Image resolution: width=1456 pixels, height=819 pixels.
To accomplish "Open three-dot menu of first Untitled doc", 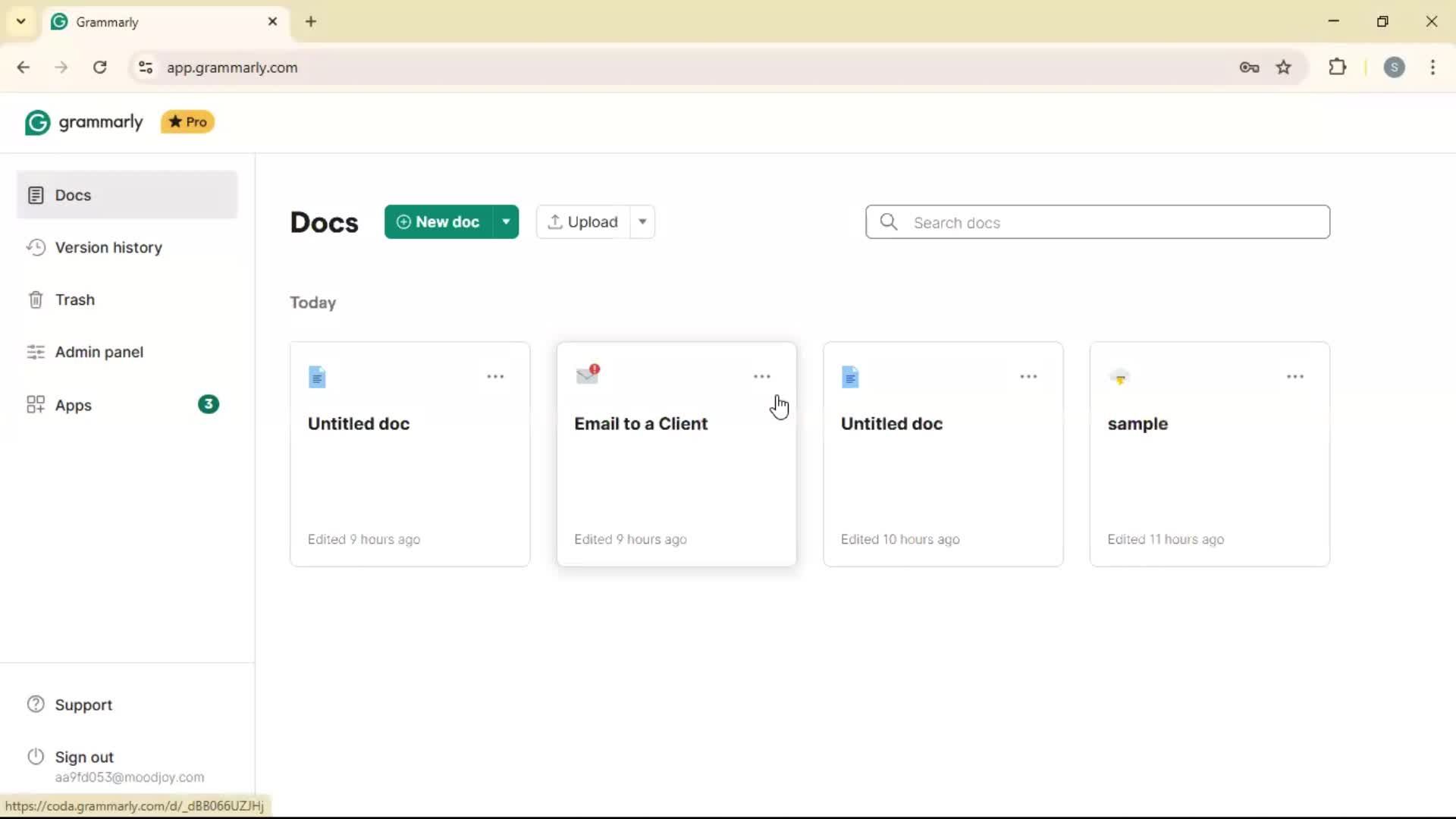I will [x=495, y=377].
